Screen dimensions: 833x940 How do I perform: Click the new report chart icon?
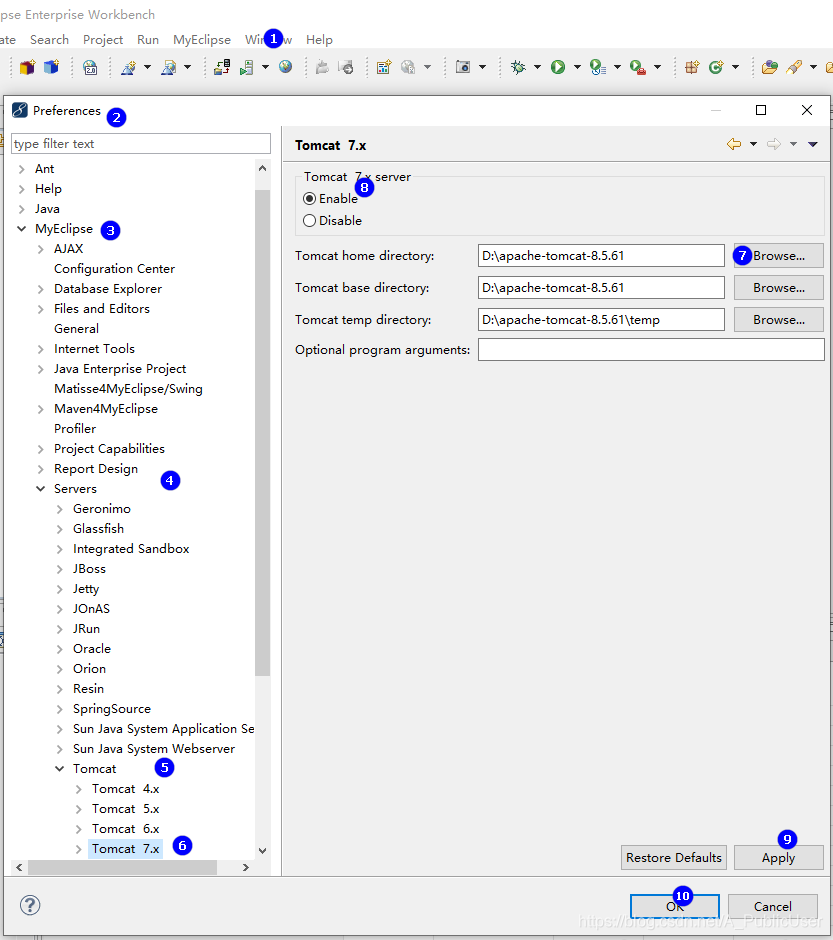click(384, 67)
